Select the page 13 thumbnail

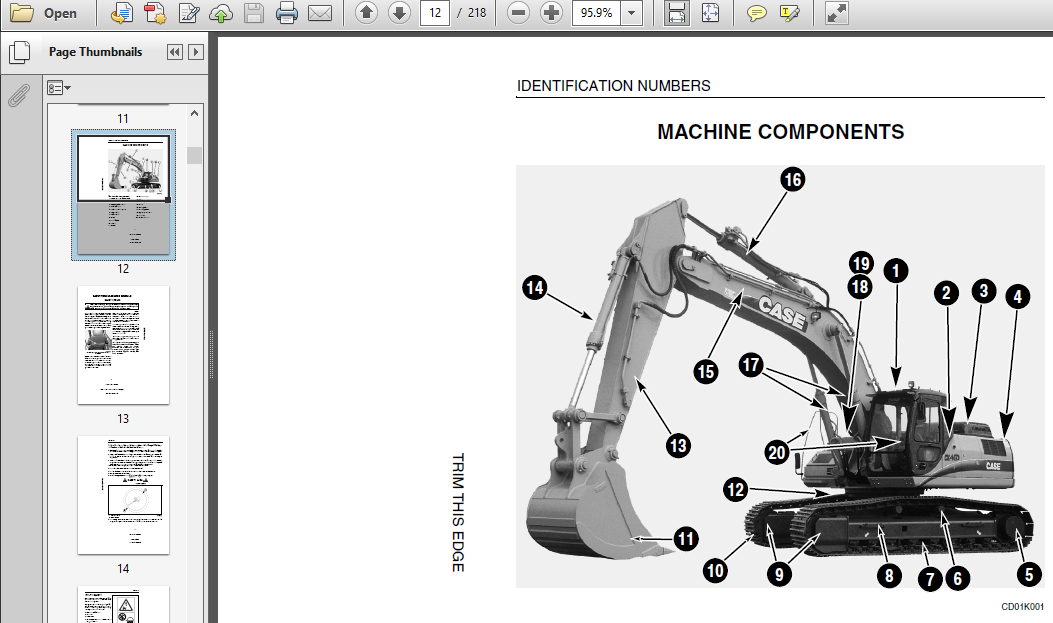pyautogui.click(x=124, y=345)
